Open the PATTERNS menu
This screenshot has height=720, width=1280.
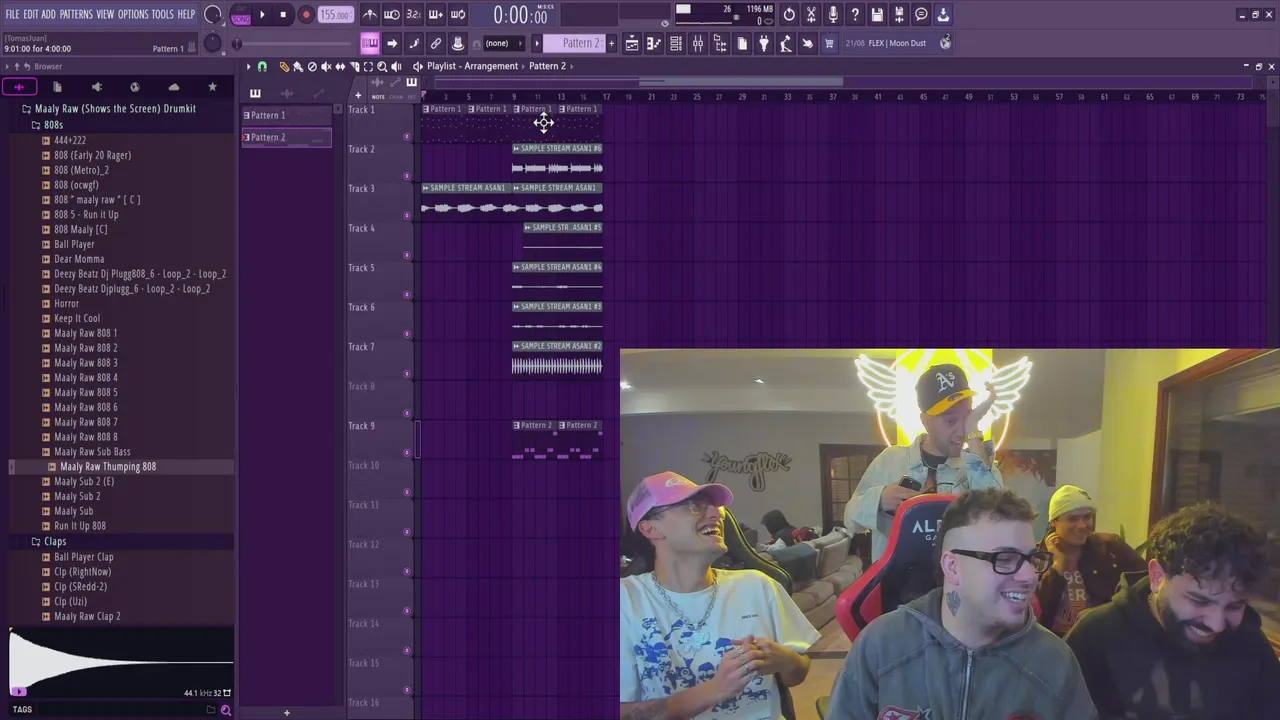tap(76, 14)
